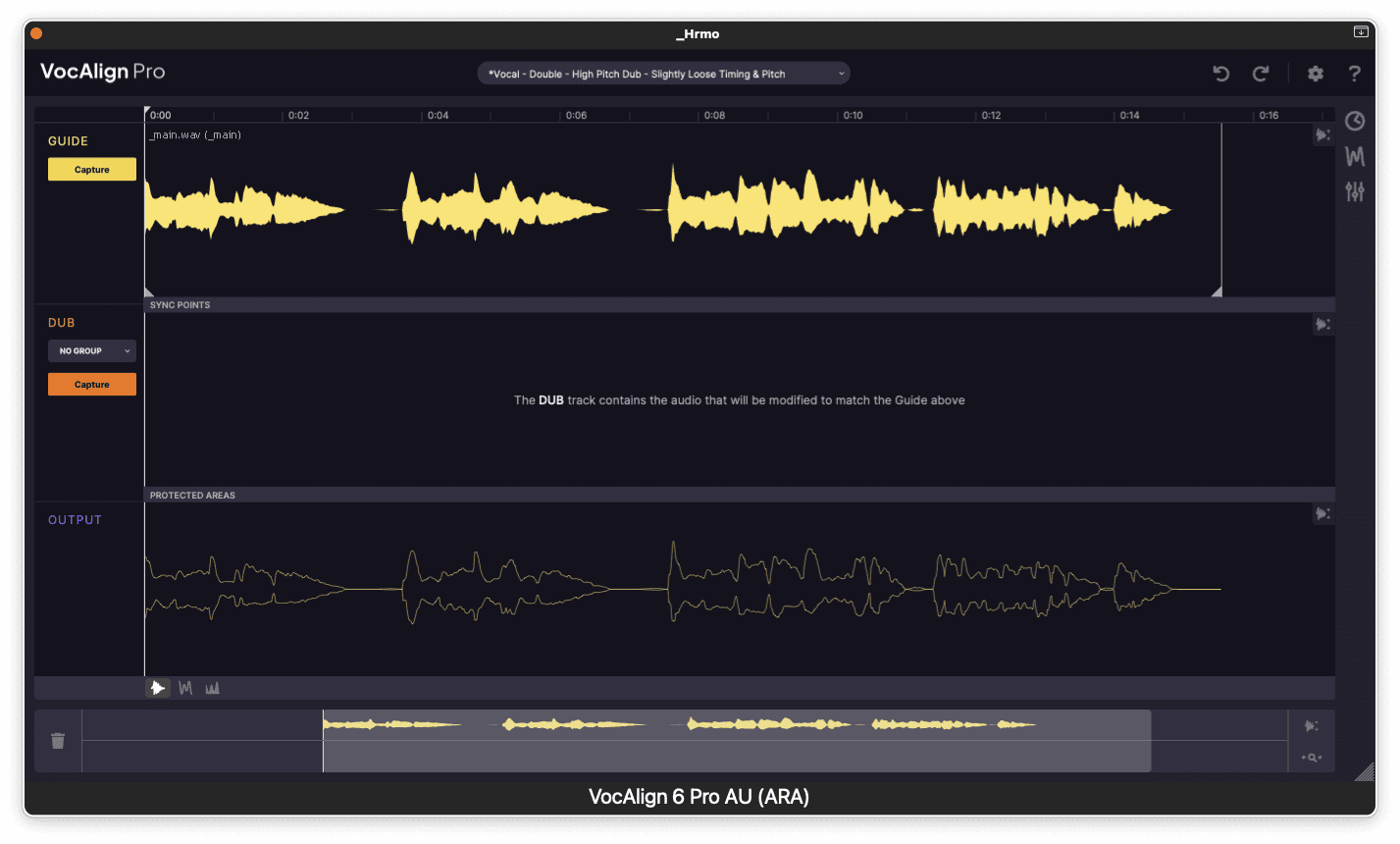The width and height of the screenshot is (1400, 844).
Task: Toggle waveform display mode below output
Action: 158,688
